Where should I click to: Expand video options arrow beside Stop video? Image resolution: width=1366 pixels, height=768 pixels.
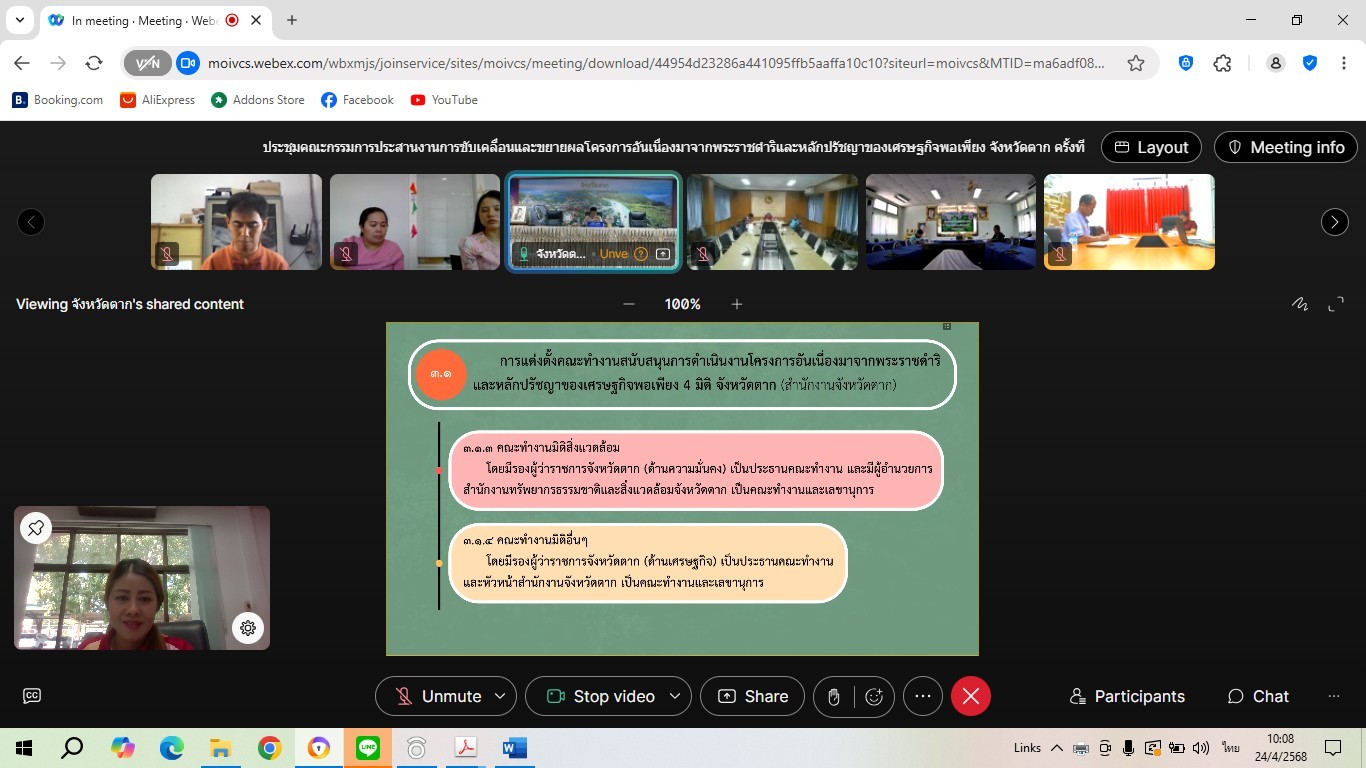pyautogui.click(x=675, y=696)
